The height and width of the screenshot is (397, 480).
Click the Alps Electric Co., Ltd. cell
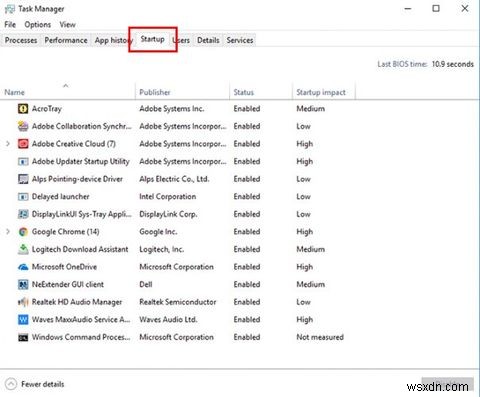click(x=174, y=179)
